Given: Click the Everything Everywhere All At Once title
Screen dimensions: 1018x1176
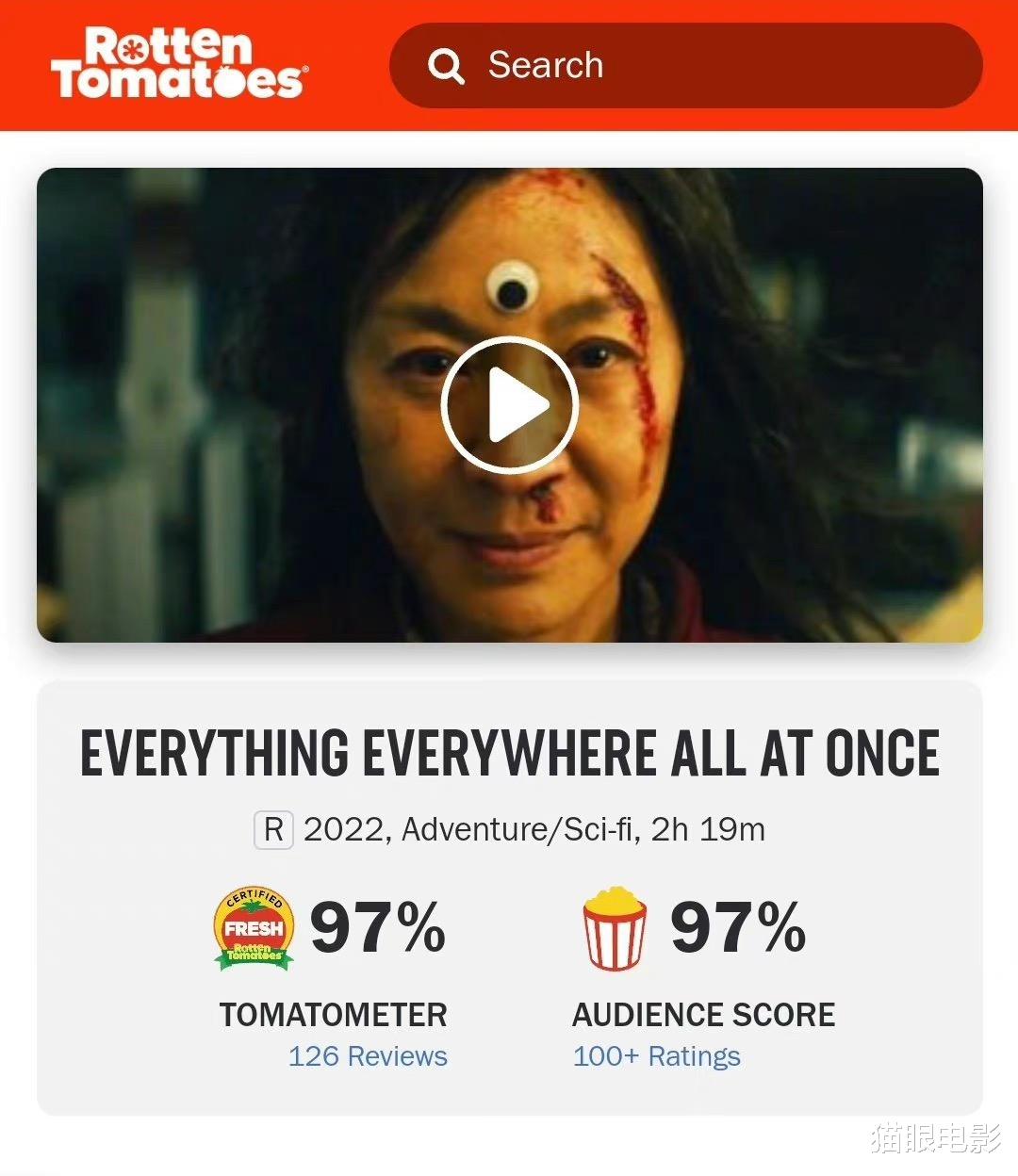Looking at the screenshot, I should [x=510, y=754].
